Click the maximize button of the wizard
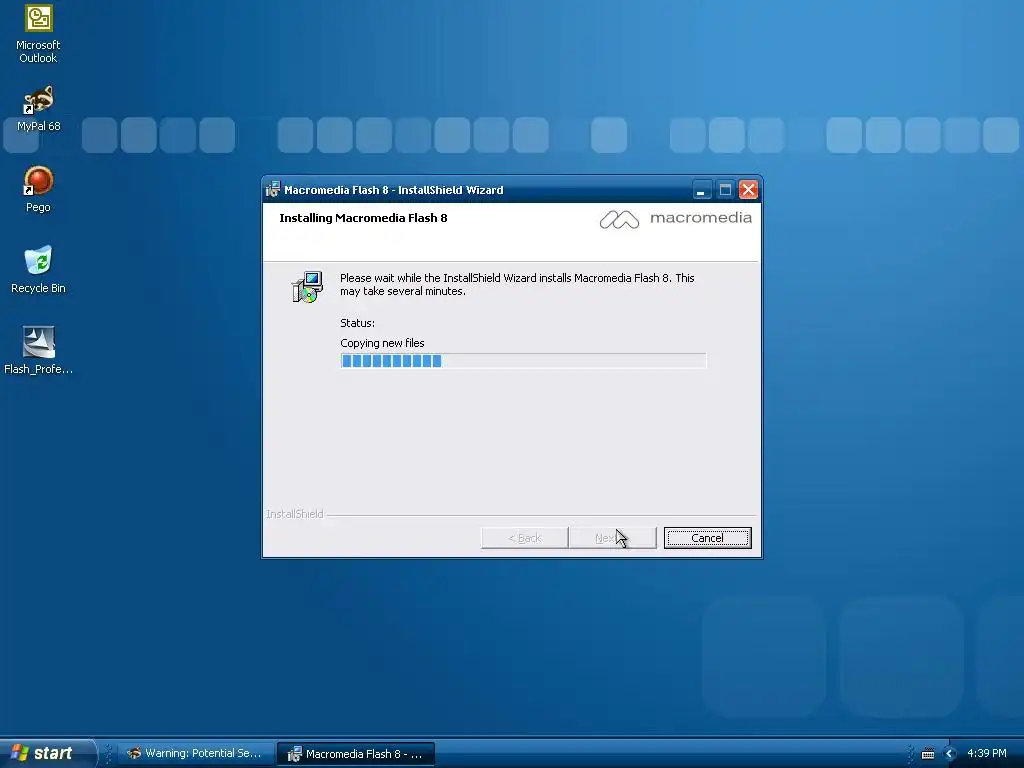The height and width of the screenshot is (768, 1024). click(725, 190)
